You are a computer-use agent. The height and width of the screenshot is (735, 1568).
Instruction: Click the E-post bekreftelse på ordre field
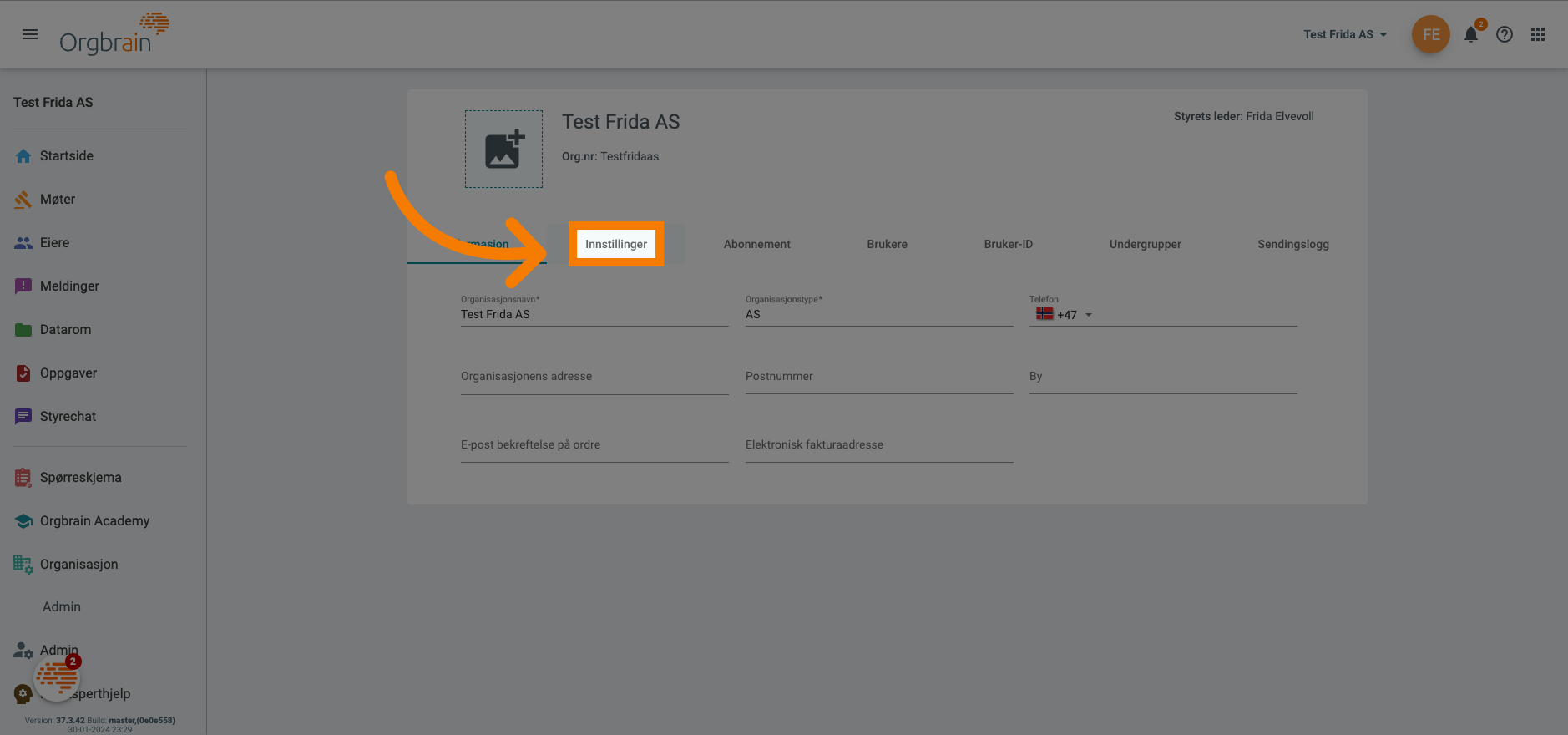click(594, 445)
